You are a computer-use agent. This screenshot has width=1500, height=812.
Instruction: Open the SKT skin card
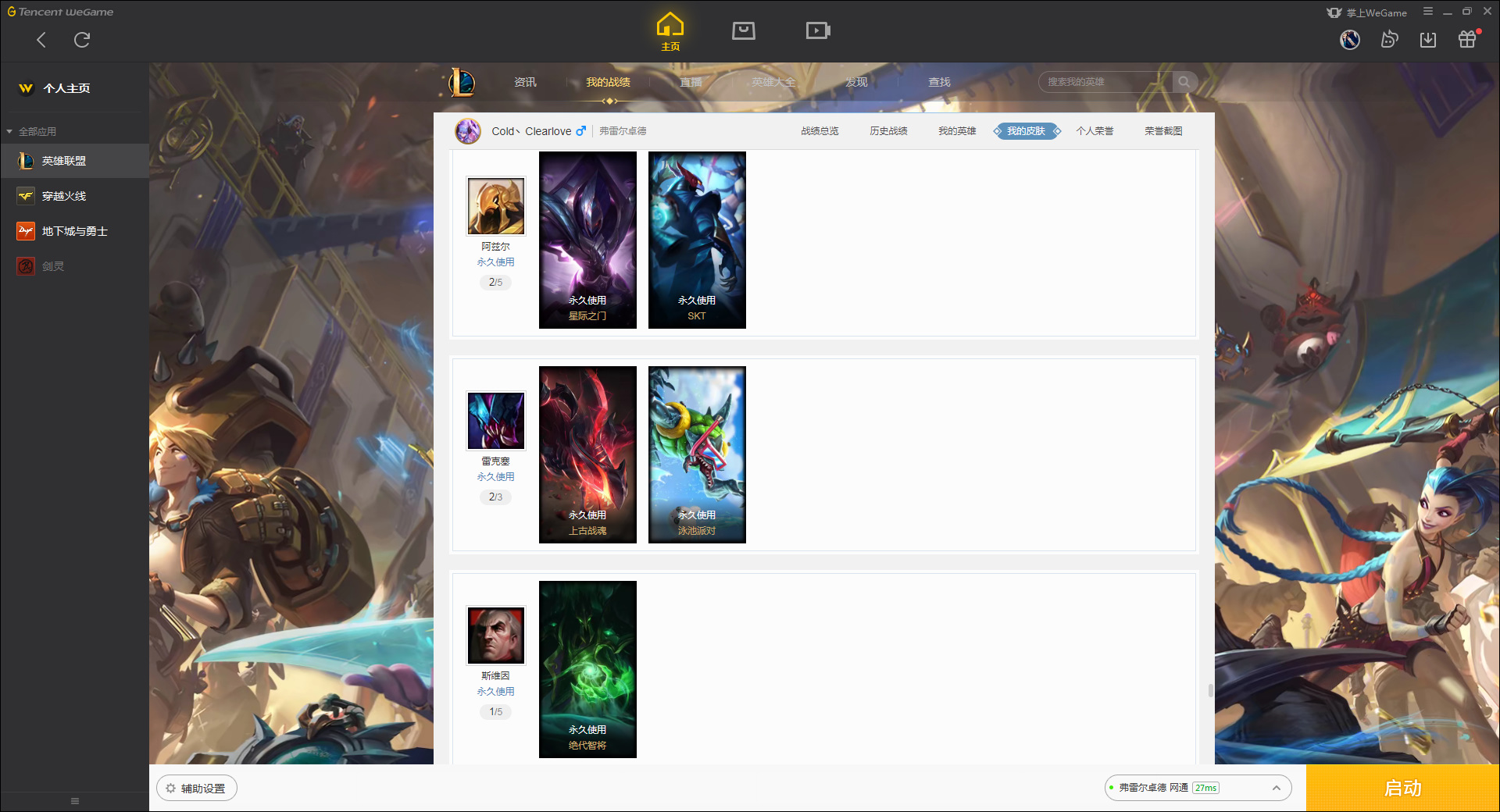point(697,240)
